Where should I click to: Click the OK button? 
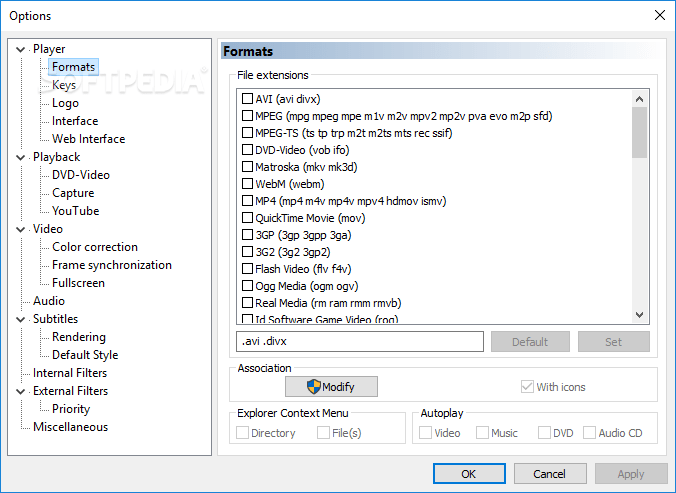pyautogui.click(x=469, y=474)
